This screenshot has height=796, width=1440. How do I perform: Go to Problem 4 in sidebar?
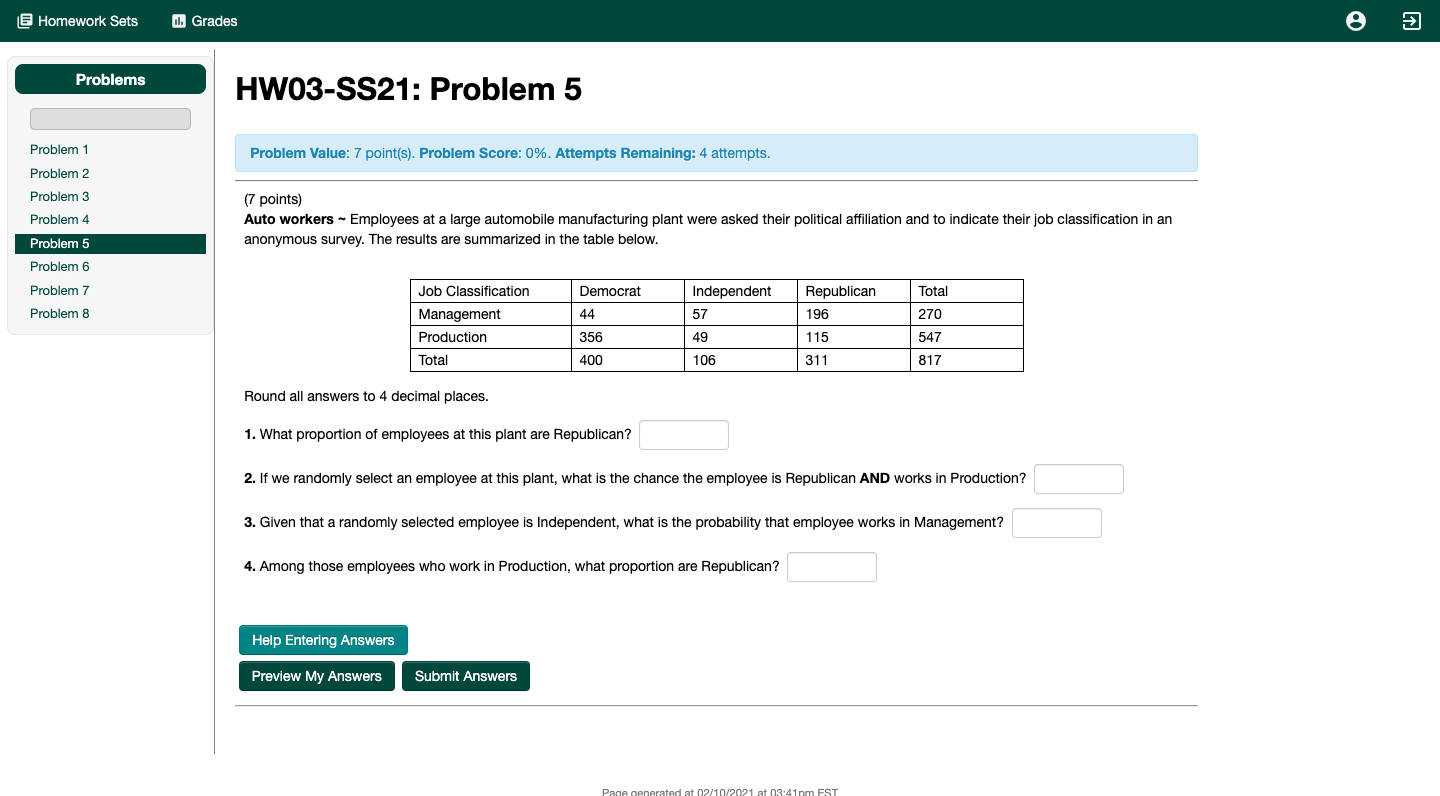(x=59, y=219)
